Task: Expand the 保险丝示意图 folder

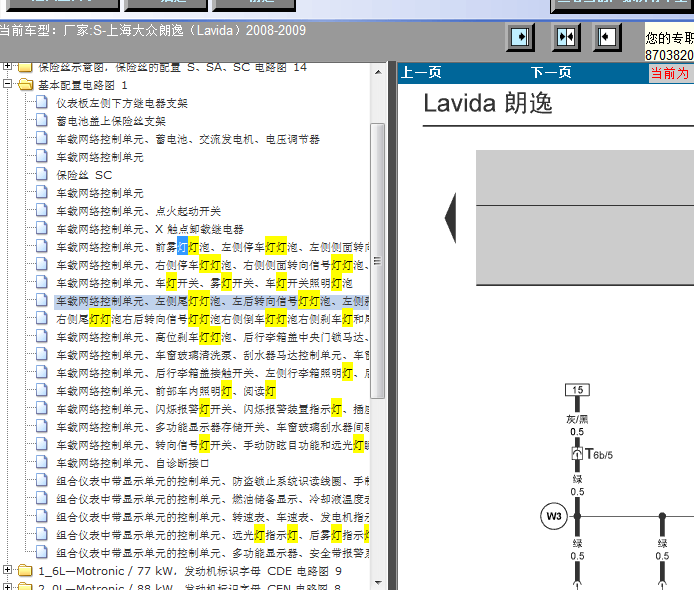Action: 7,66
